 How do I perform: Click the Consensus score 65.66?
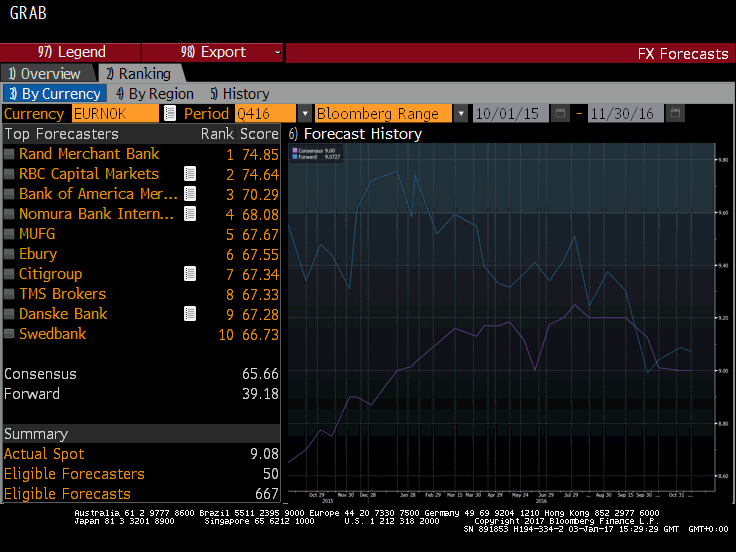[x=260, y=374]
